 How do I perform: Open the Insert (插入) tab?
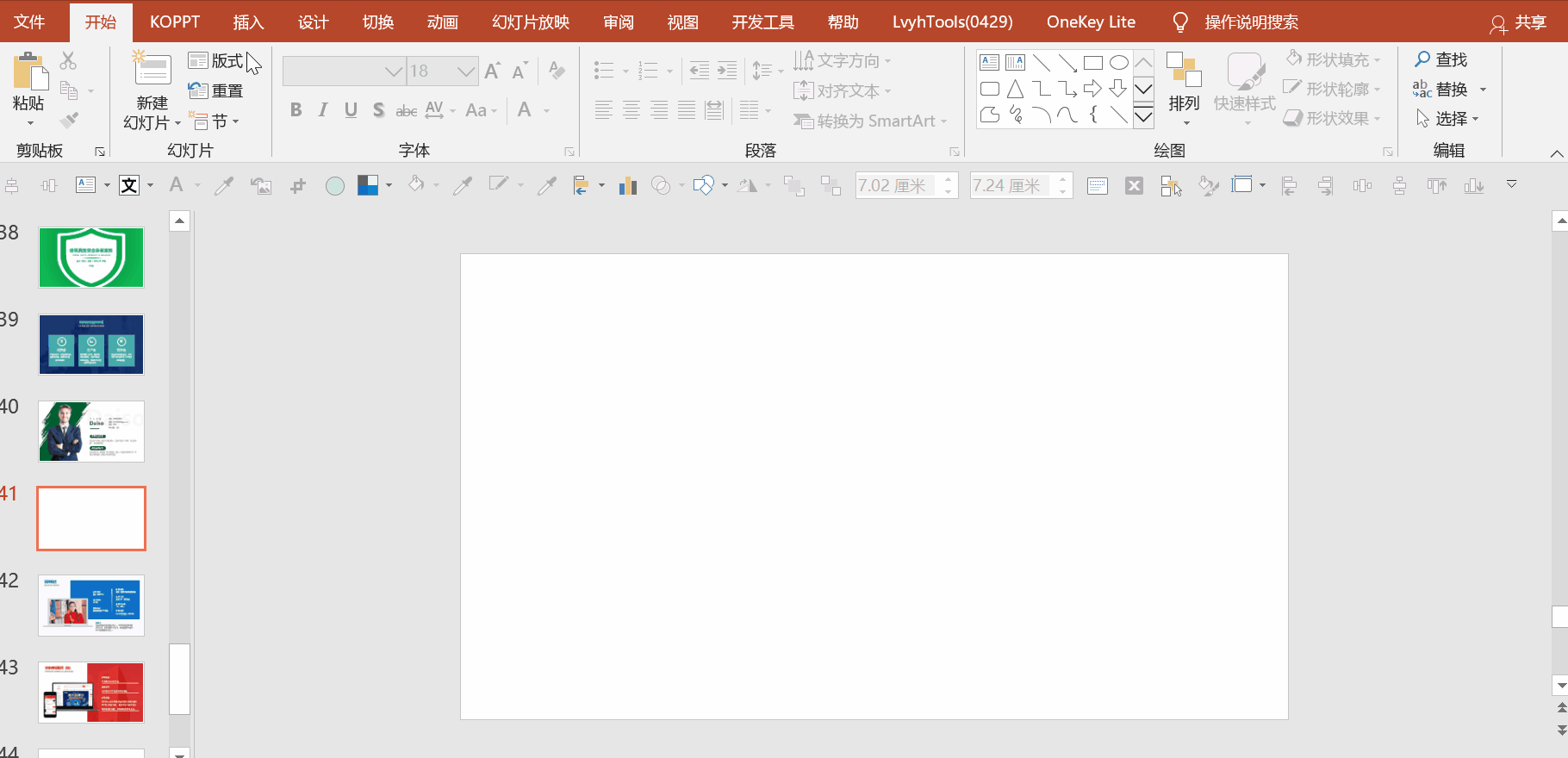(x=248, y=22)
